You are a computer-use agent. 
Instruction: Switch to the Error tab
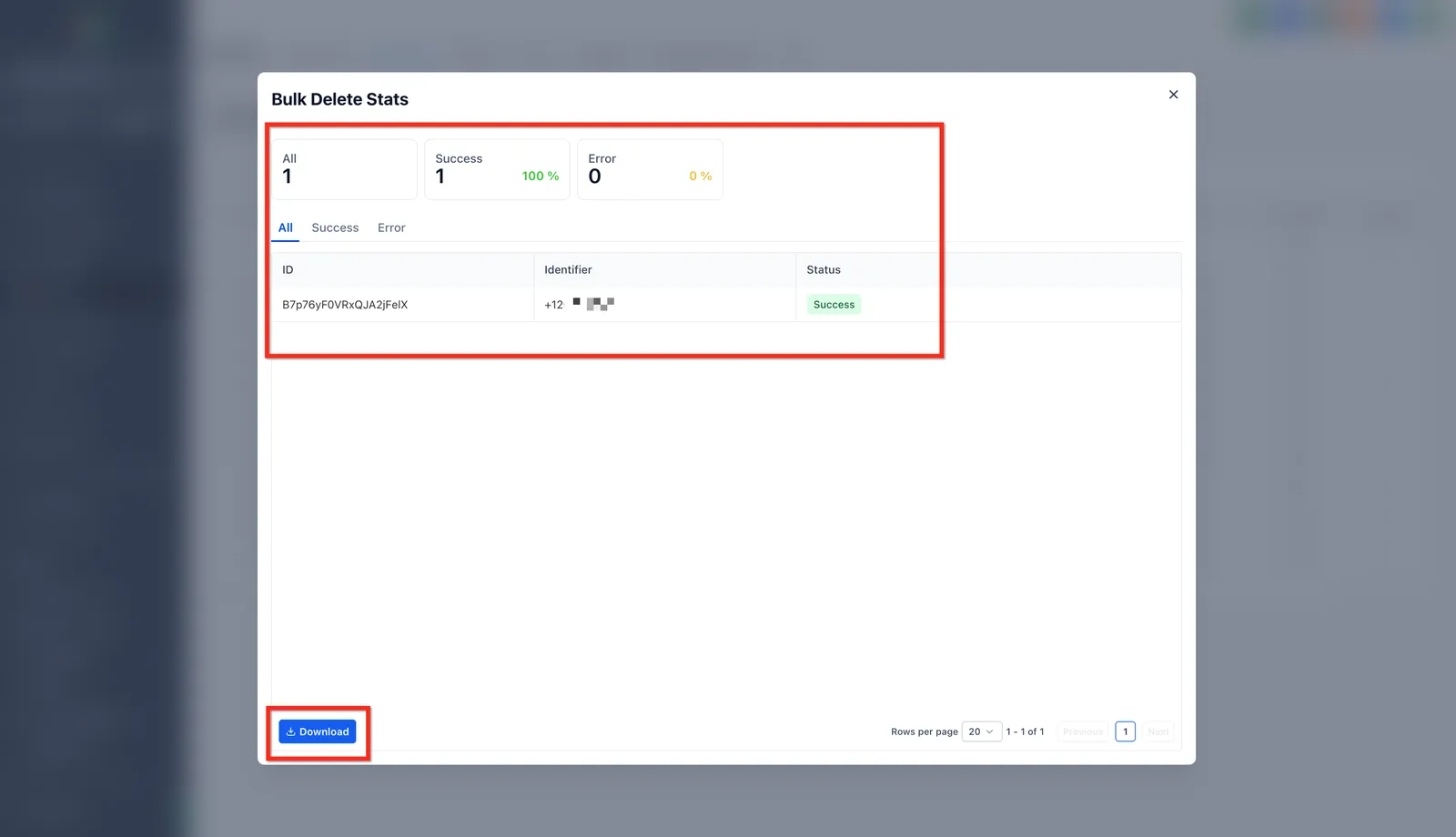coord(391,227)
